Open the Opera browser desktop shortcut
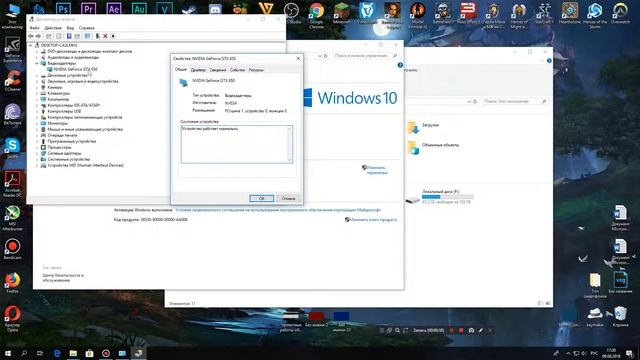The height and width of the screenshot is (360, 640). 13,318
